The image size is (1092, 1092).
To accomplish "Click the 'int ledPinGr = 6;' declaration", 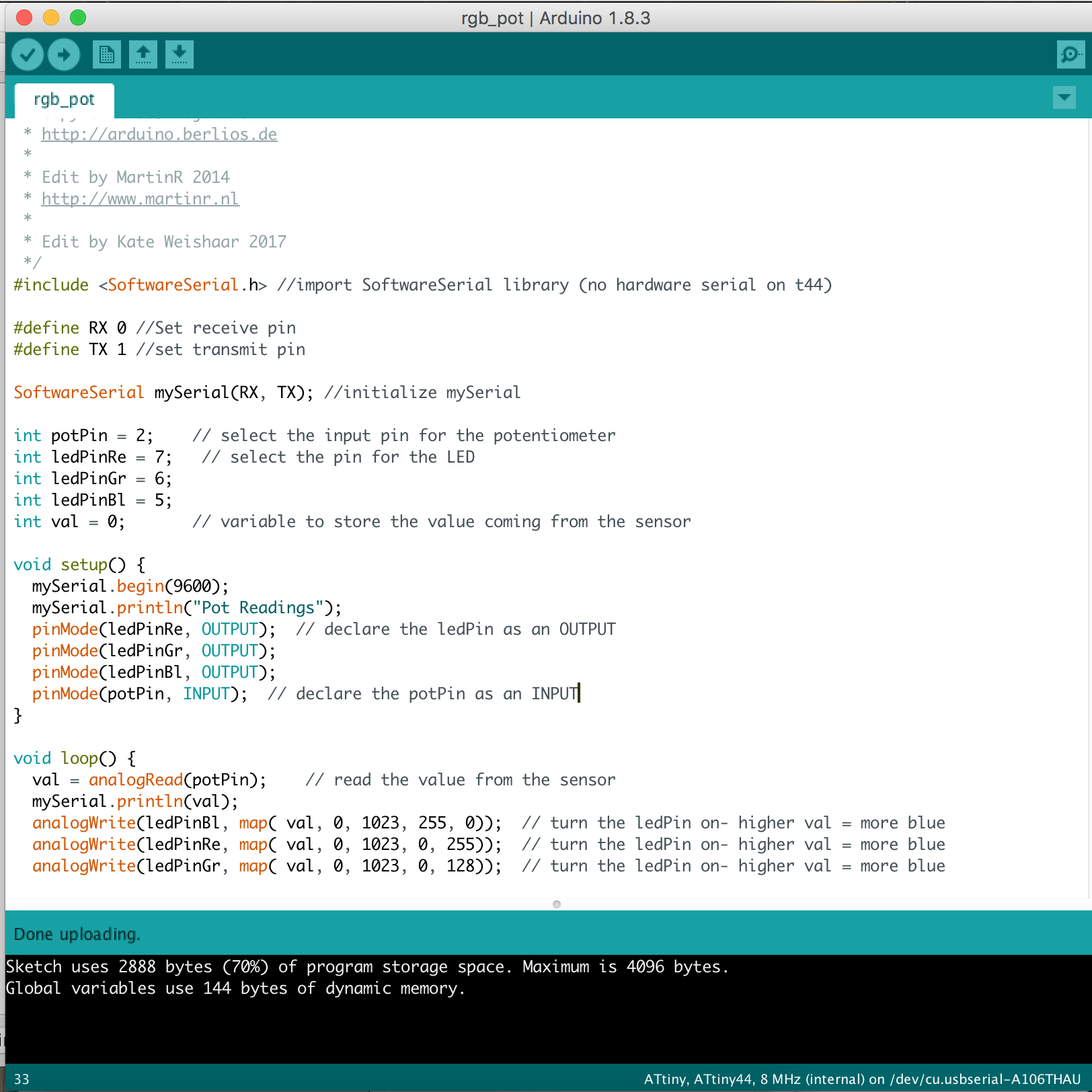I will point(93,478).
